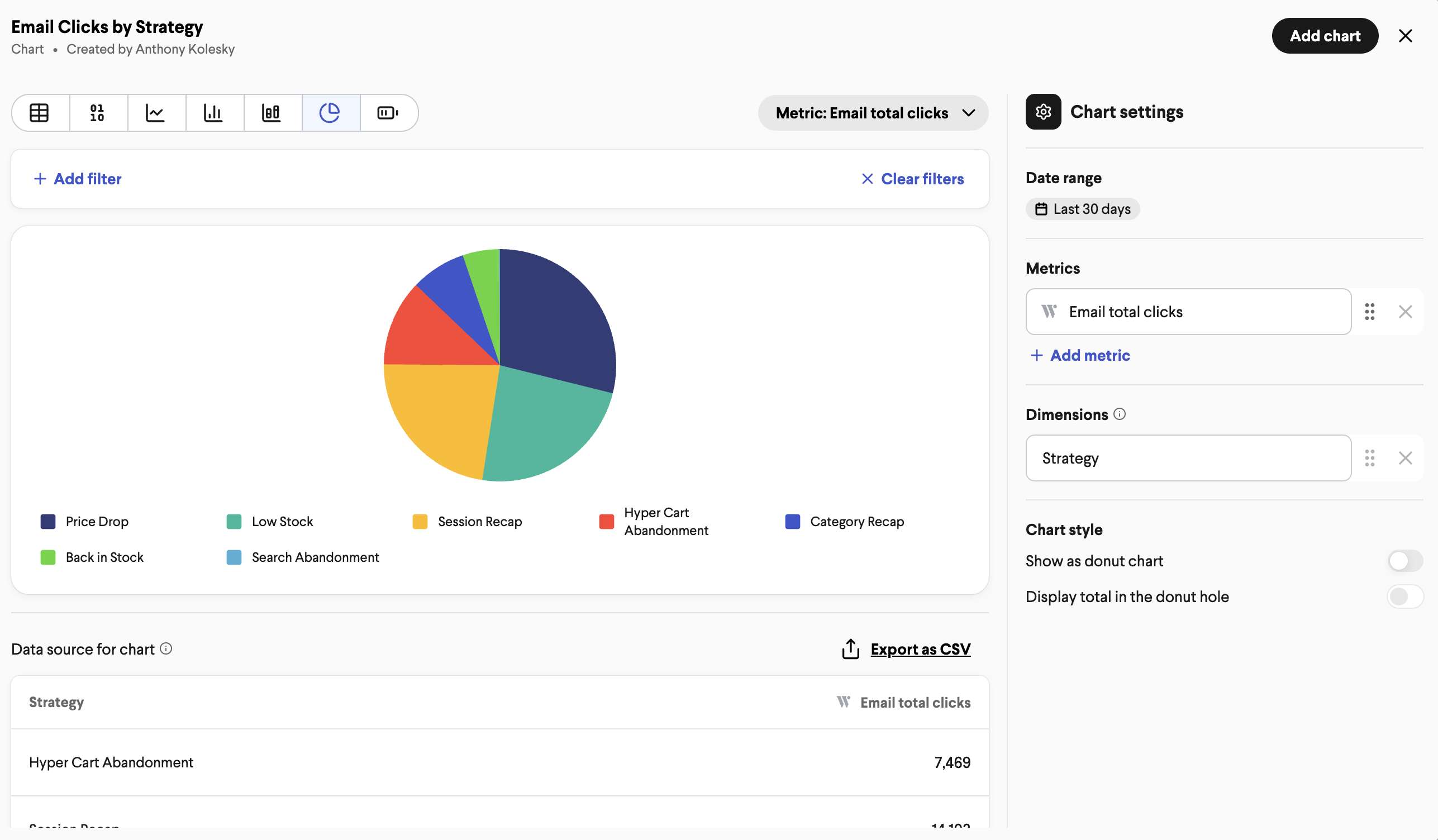Switch to table chart view
The image size is (1438, 840).
coord(39,112)
